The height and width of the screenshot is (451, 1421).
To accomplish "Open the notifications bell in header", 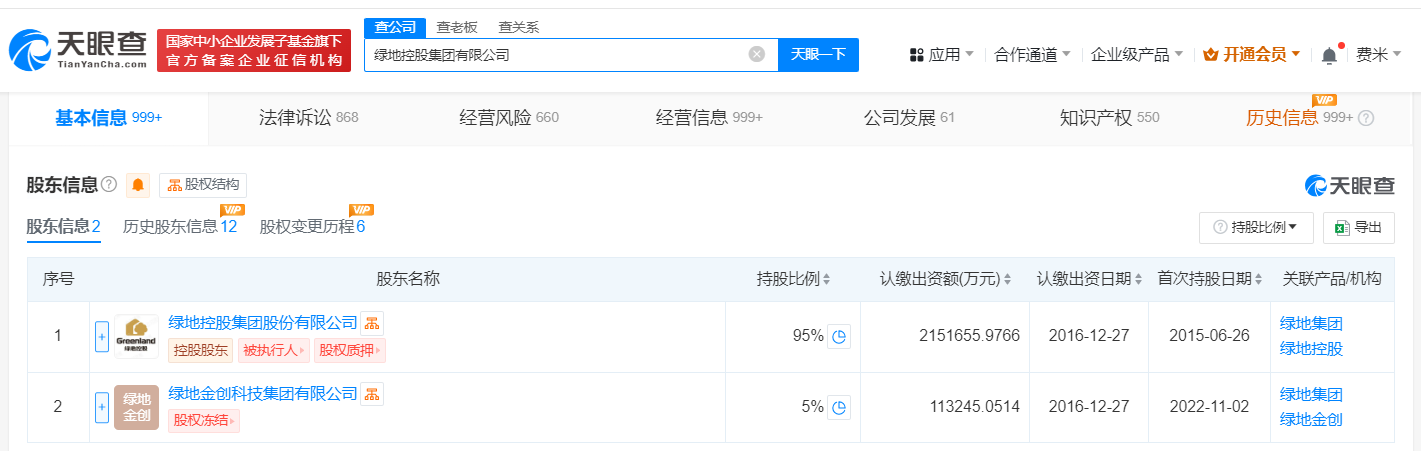I will tap(1329, 56).
